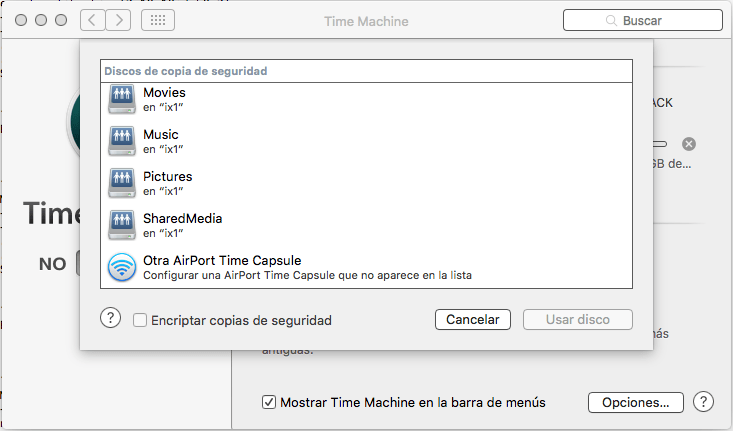Click the SharedMedia network disk icon
This screenshot has height=431, width=733.
point(121,225)
